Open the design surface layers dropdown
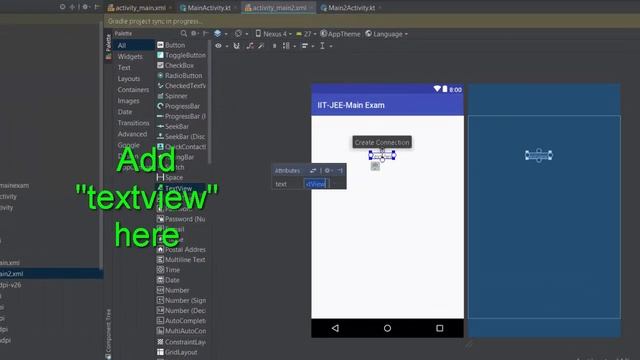 tap(220, 33)
